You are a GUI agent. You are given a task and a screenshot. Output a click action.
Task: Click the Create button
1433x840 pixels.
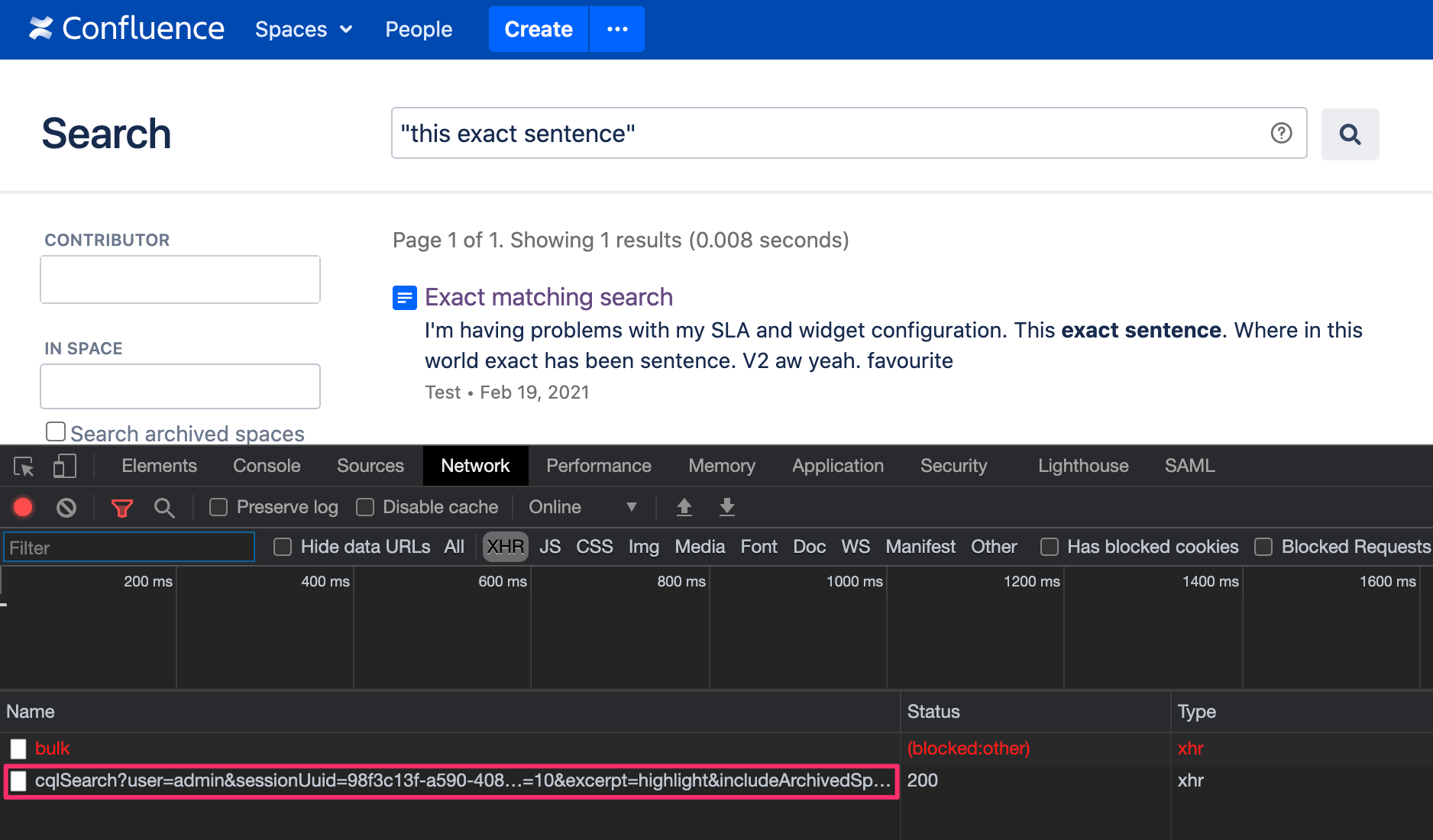tap(539, 29)
